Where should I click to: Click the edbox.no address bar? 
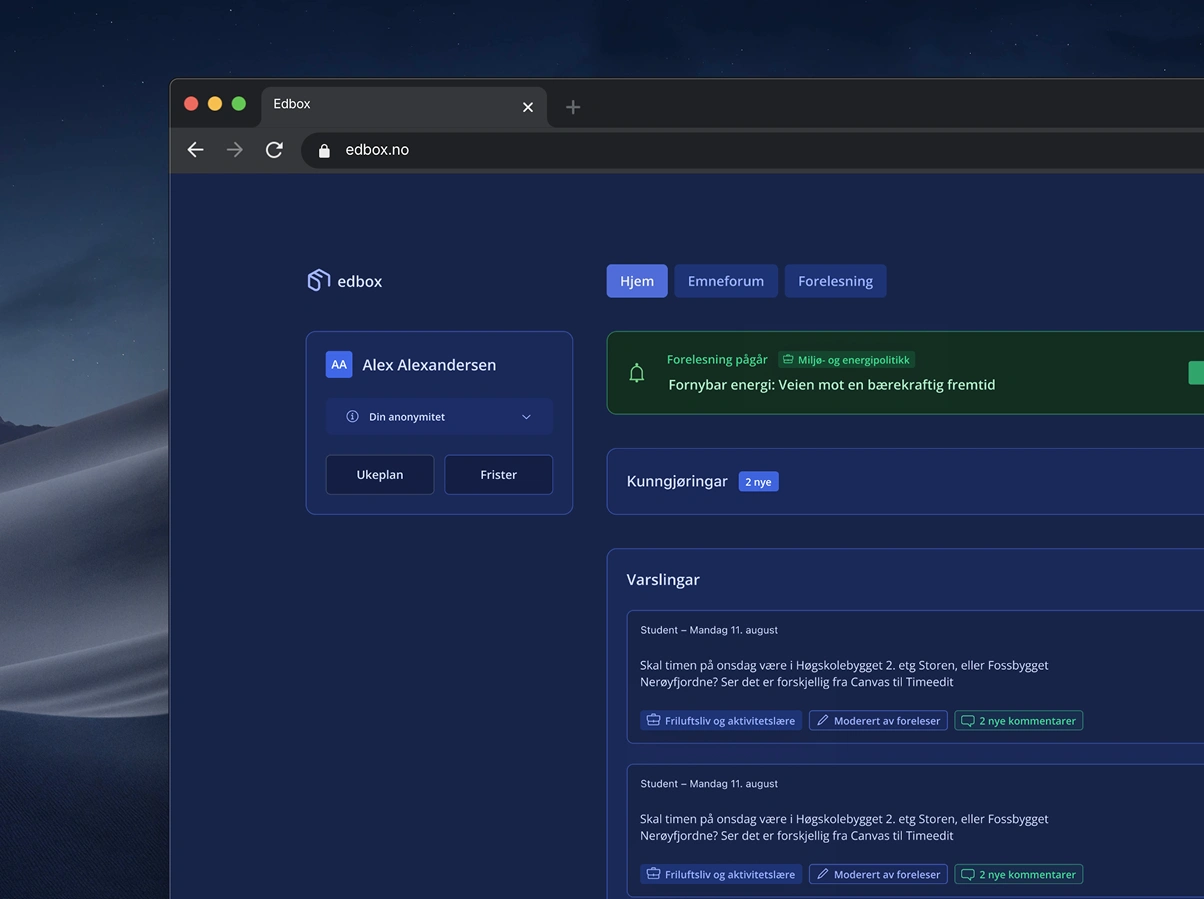point(752,150)
